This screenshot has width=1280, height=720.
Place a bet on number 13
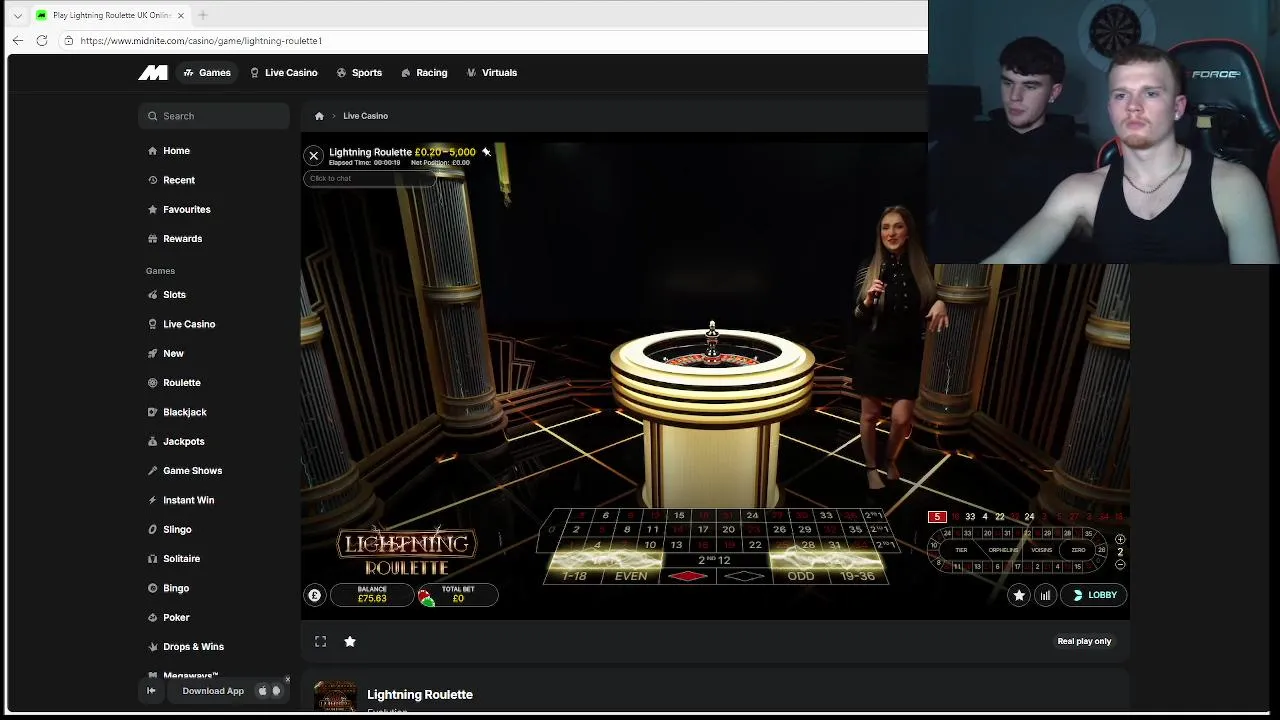click(676, 545)
